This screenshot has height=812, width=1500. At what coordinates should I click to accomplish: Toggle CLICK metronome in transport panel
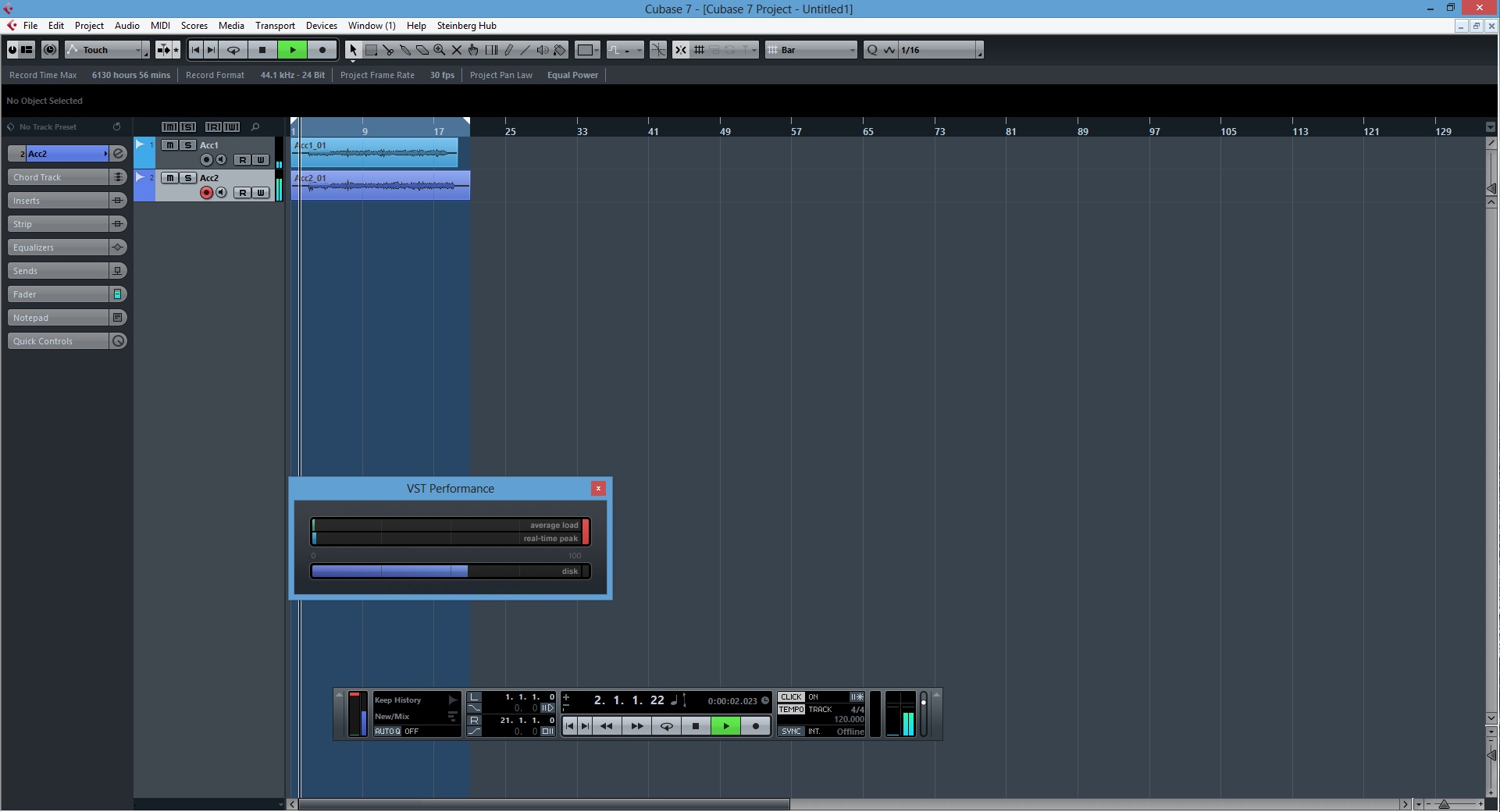pos(791,697)
